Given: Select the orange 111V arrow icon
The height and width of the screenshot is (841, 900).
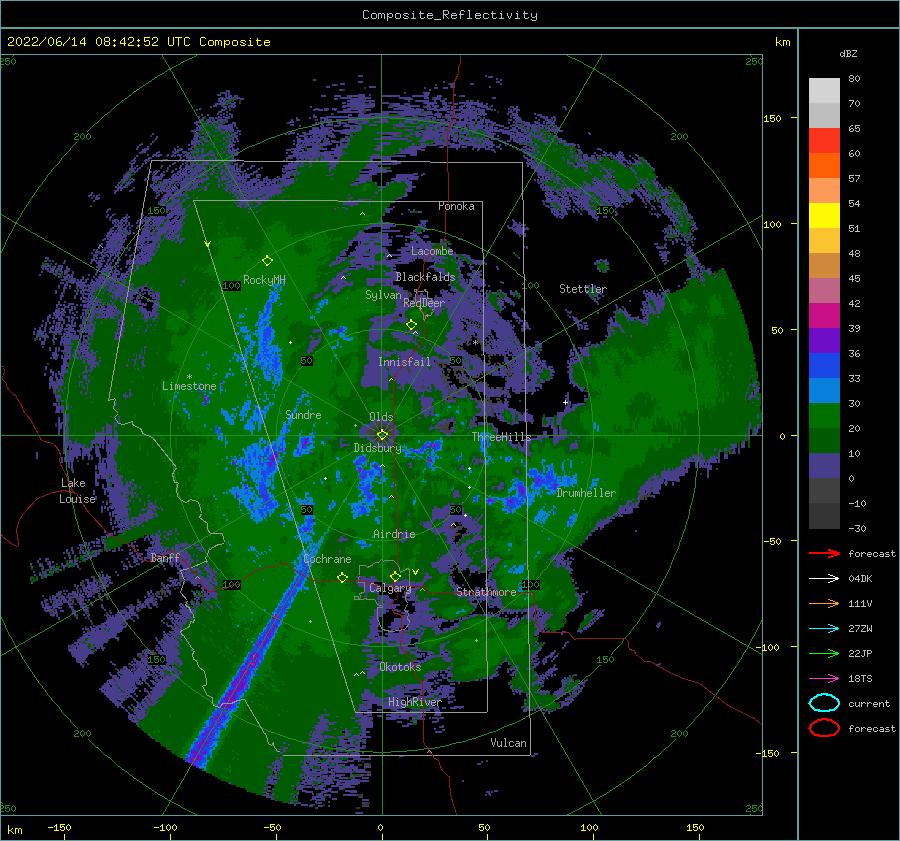Looking at the screenshot, I should tap(824, 603).
